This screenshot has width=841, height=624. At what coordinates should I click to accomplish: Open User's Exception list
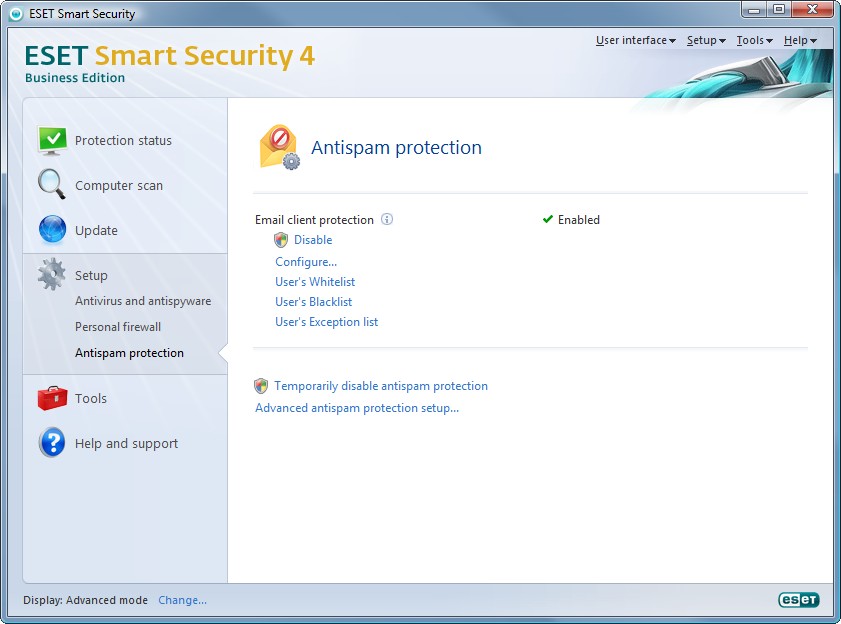coord(326,322)
